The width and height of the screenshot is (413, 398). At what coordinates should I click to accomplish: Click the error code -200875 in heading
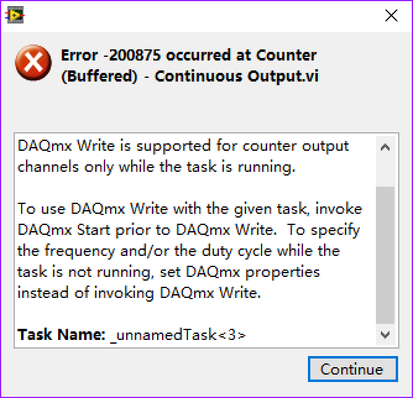(x=133, y=55)
